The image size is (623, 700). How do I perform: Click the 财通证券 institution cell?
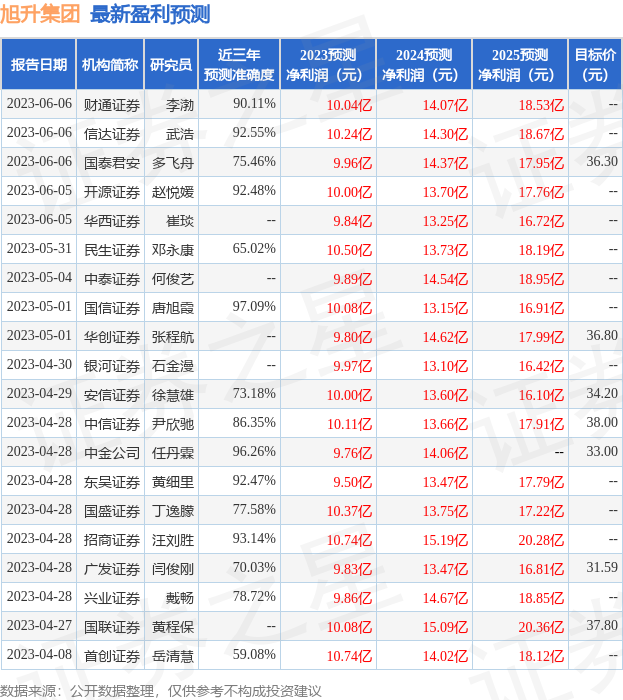click(x=112, y=105)
